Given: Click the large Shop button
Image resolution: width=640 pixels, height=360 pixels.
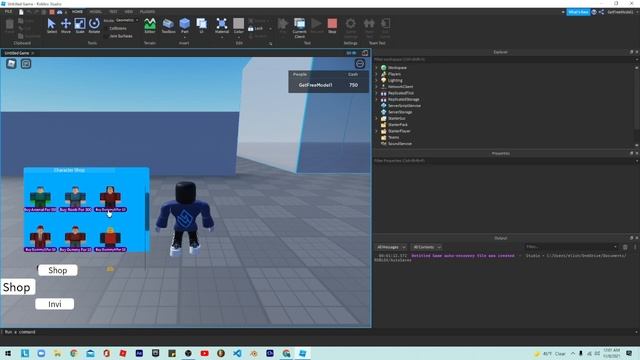Looking at the screenshot, I should click(17, 287).
